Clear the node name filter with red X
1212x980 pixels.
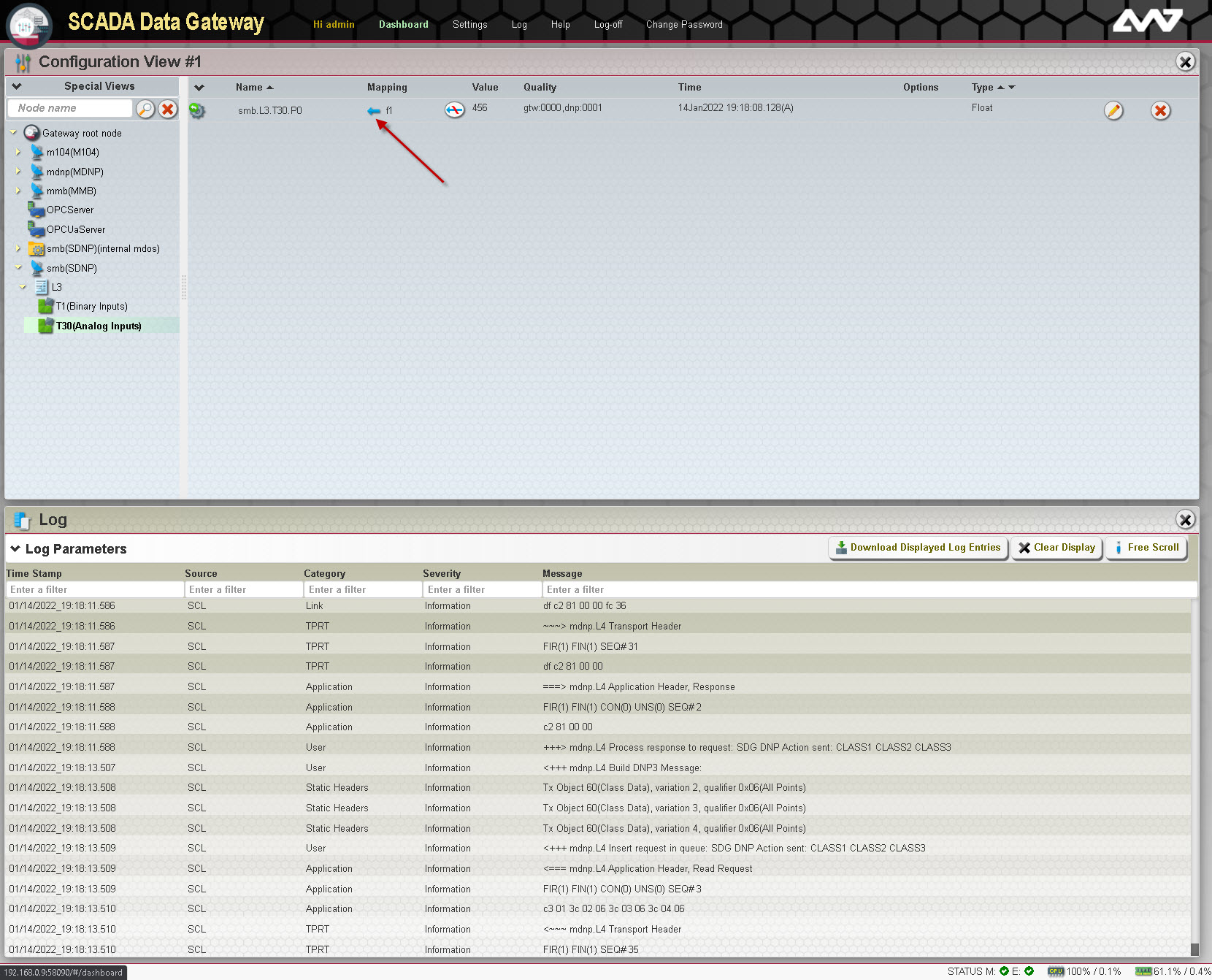[168, 109]
